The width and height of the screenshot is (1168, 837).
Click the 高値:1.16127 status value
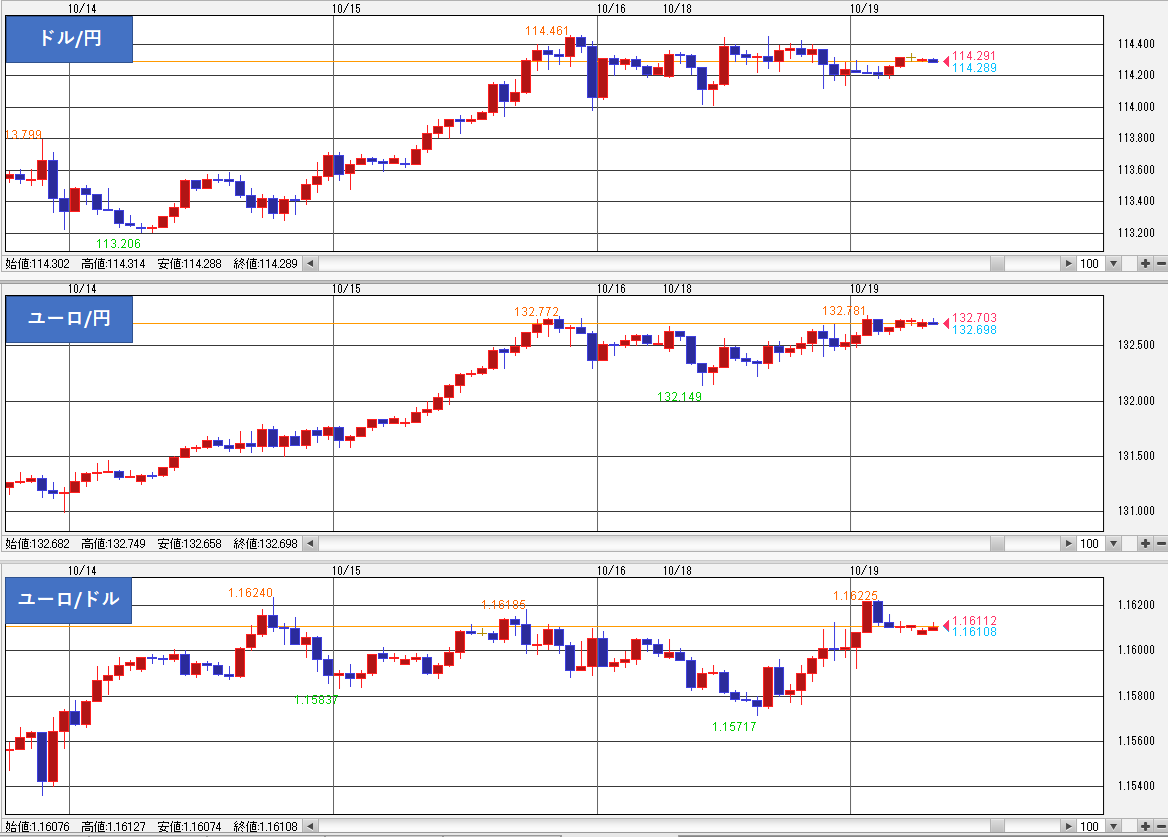tap(113, 827)
